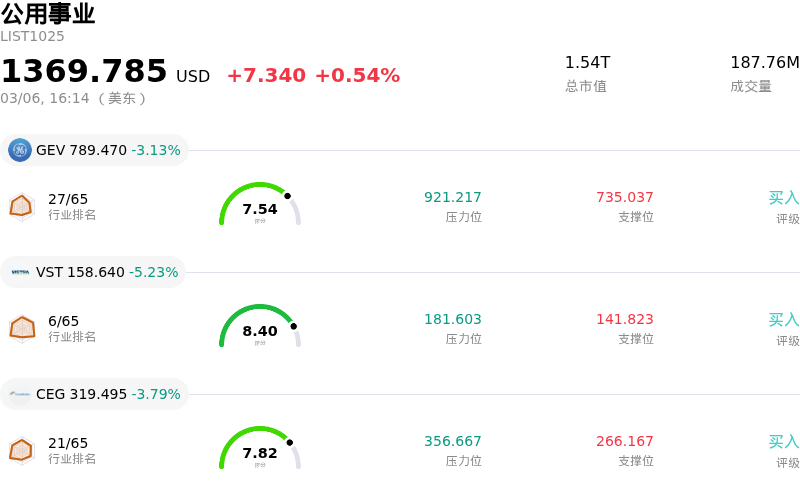Image resolution: width=800 pixels, height=488 pixels.
Task: Click GEV resistance level 921.217
Action: (452, 198)
